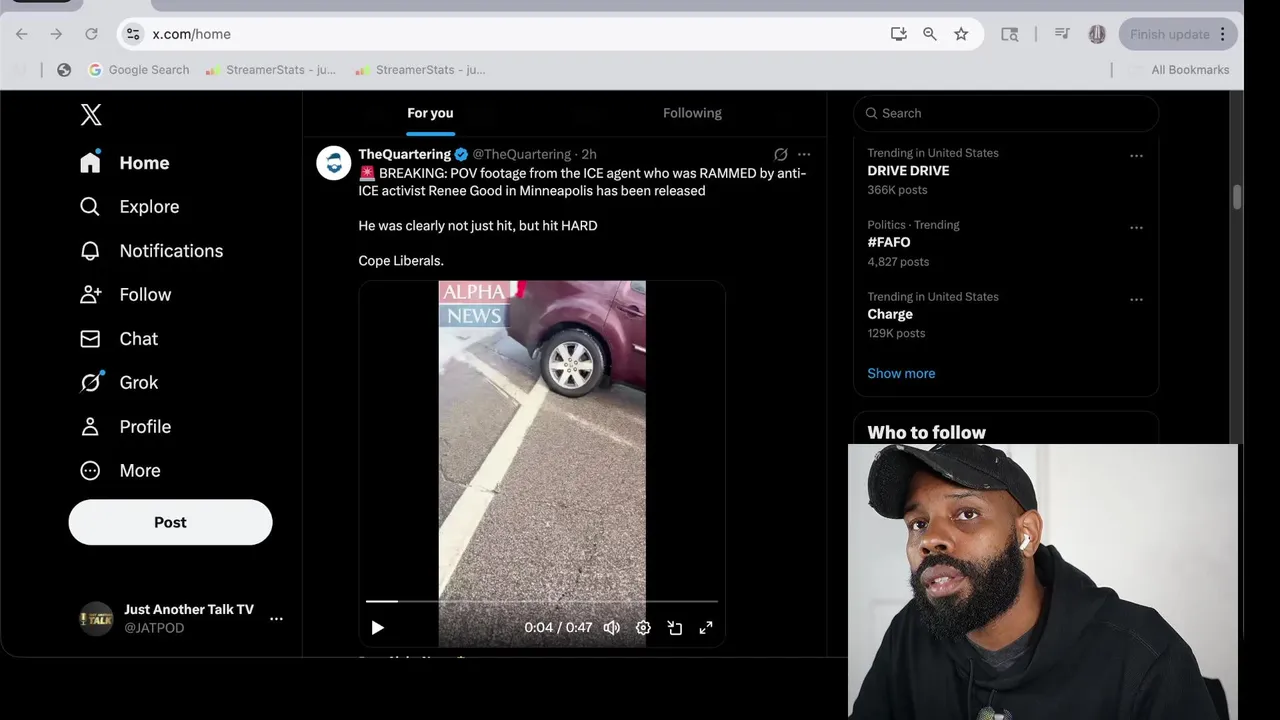
Task: Open options for DRIVE DRIVE trend
Action: (1136, 156)
